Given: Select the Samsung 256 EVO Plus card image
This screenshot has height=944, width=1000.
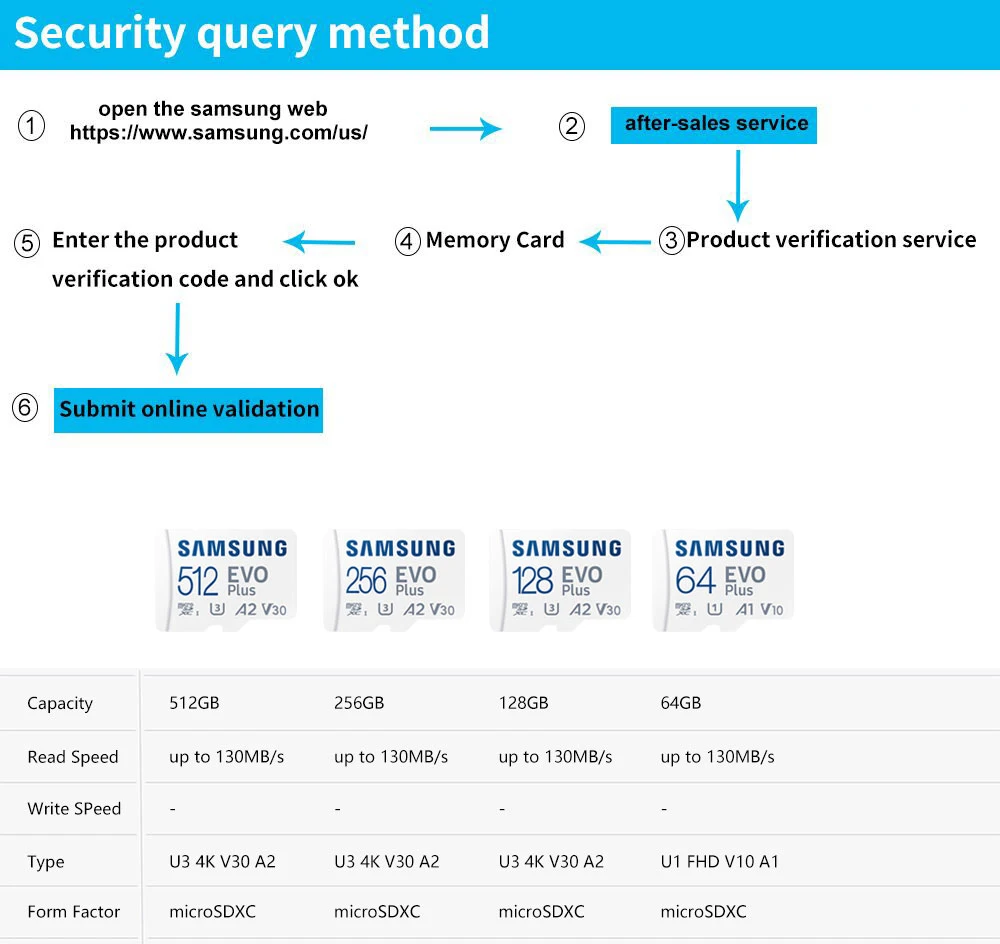Looking at the screenshot, I should click(395, 580).
